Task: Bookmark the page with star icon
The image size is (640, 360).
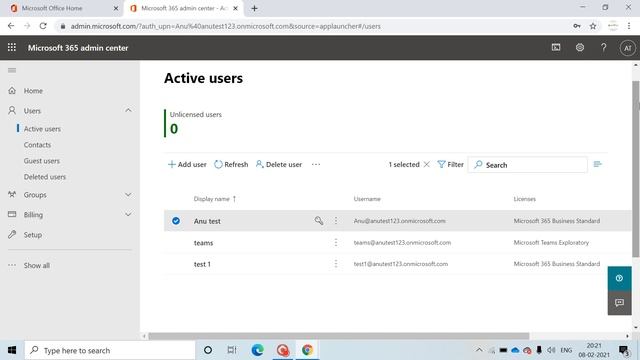Action: 593,26
